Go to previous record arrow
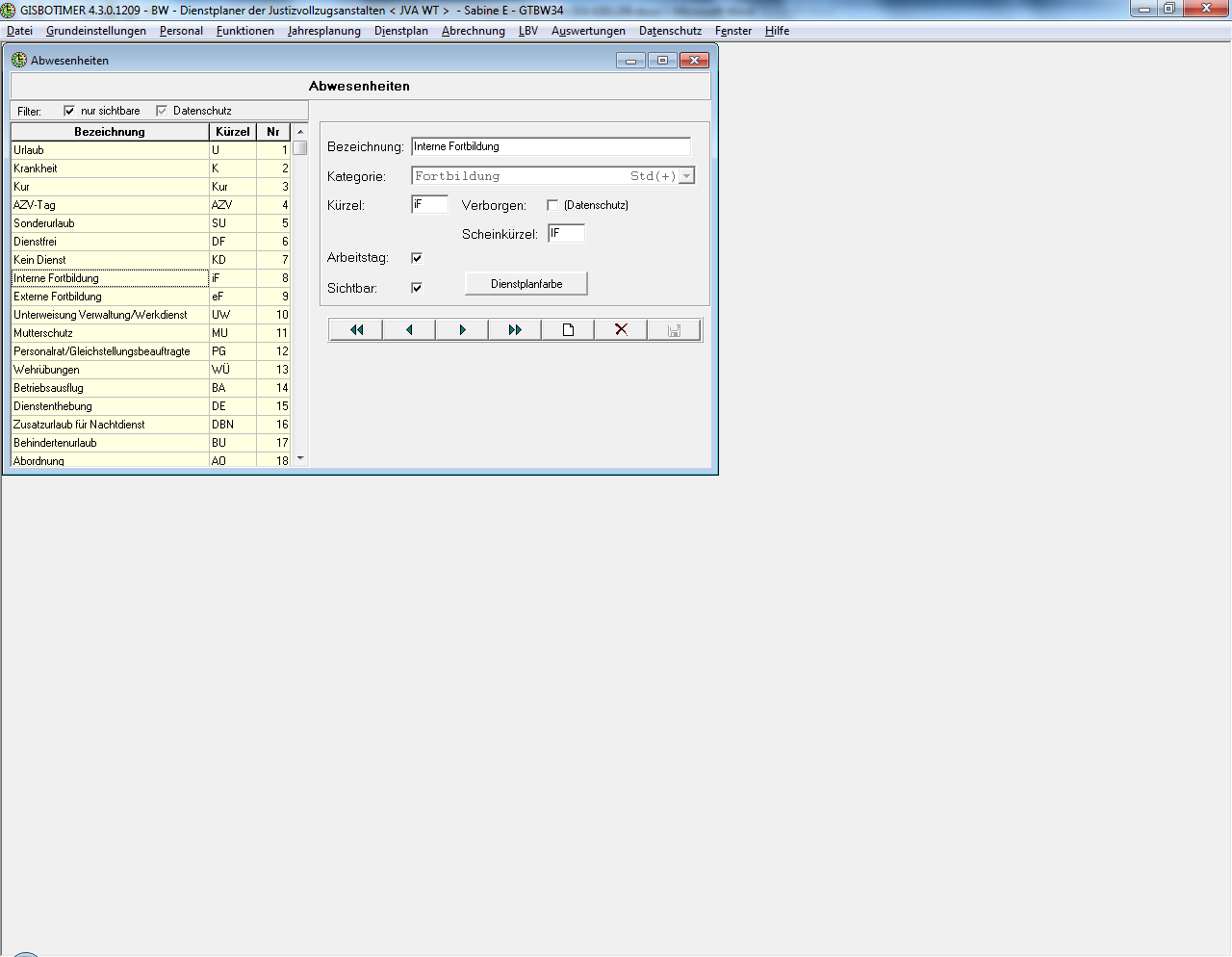The image size is (1232, 957). coord(409,330)
